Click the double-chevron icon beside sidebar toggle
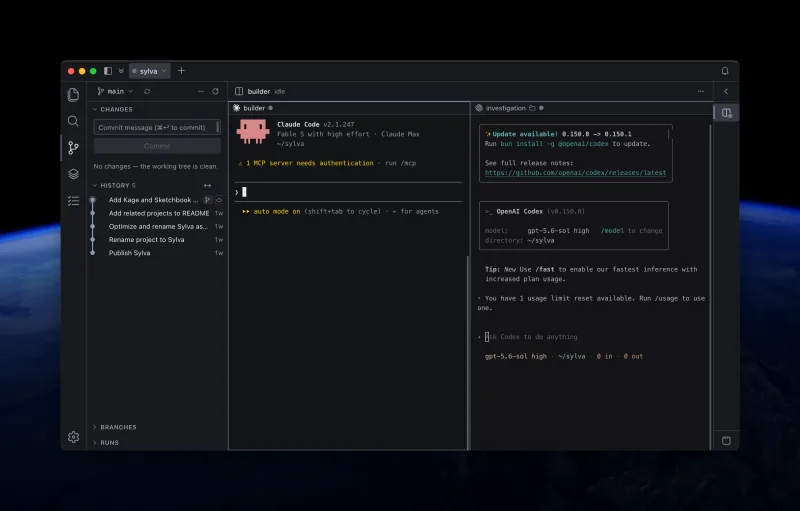The height and width of the screenshot is (511, 800). pos(121,71)
